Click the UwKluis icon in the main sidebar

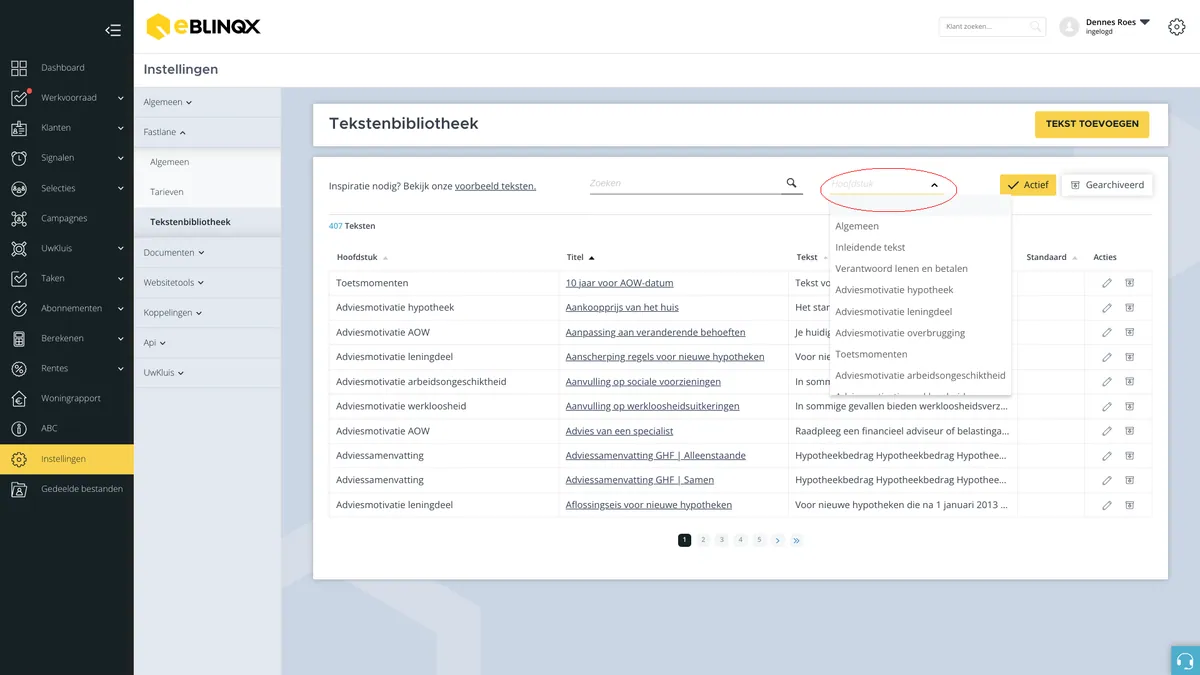click(x=19, y=248)
